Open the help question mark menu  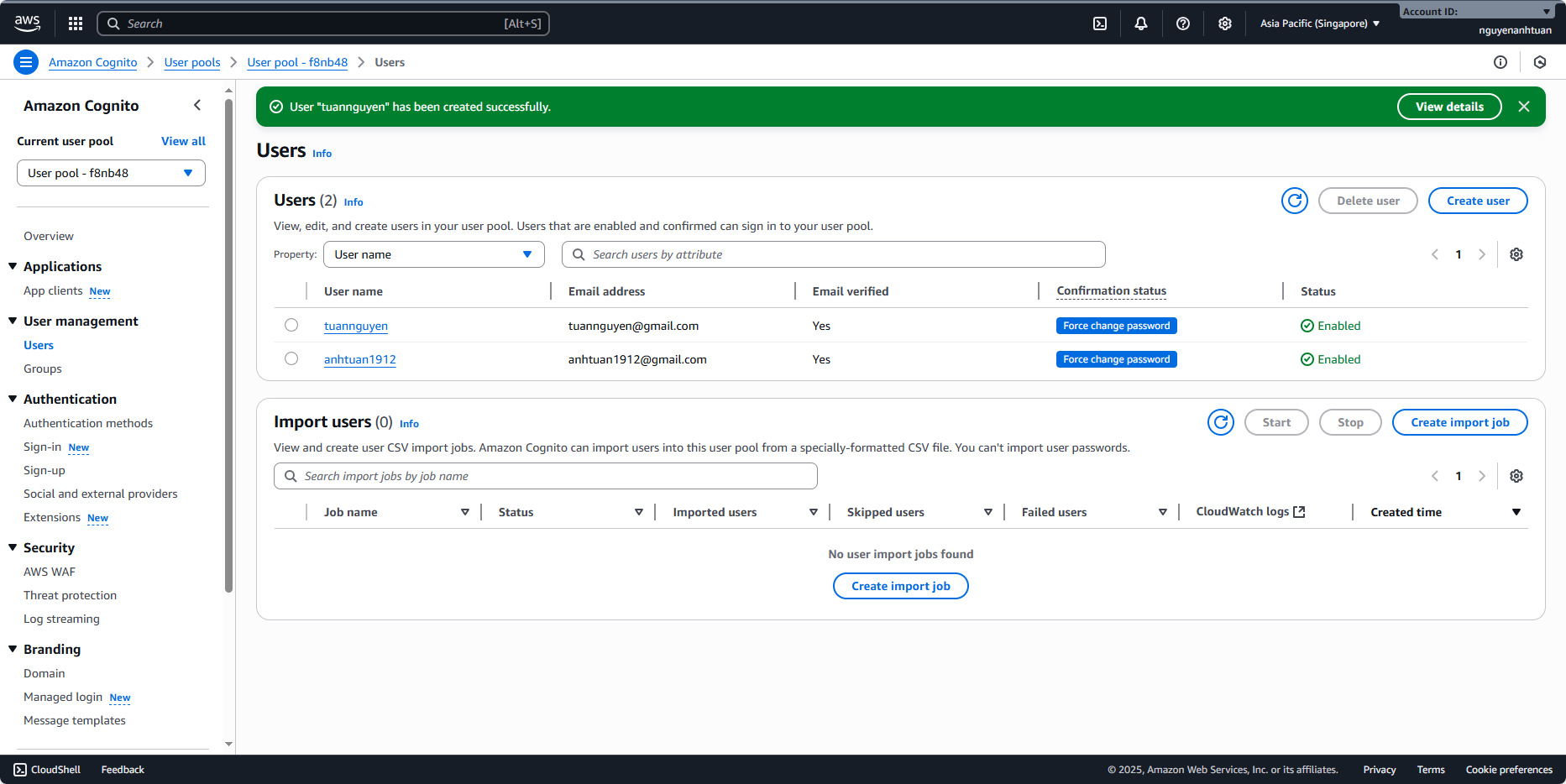pyautogui.click(x=1183, y=24)
